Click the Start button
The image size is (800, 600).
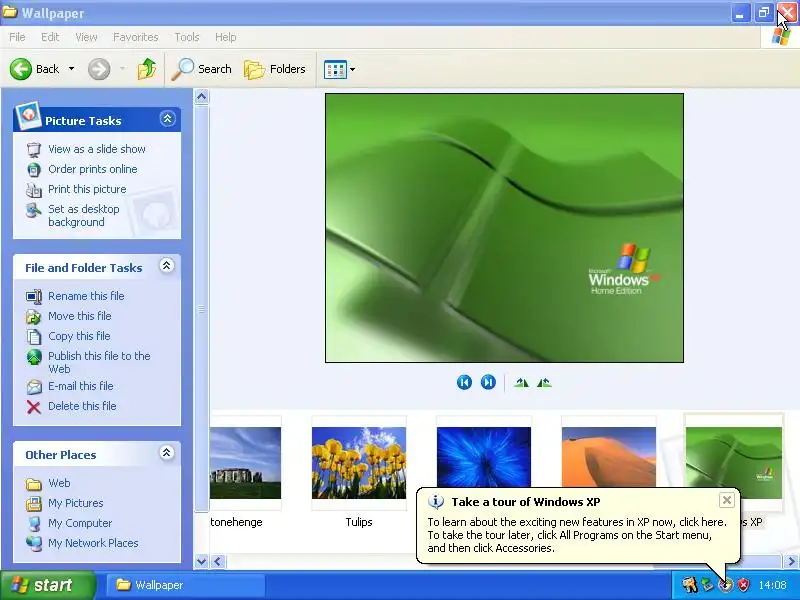click(48, 585)
